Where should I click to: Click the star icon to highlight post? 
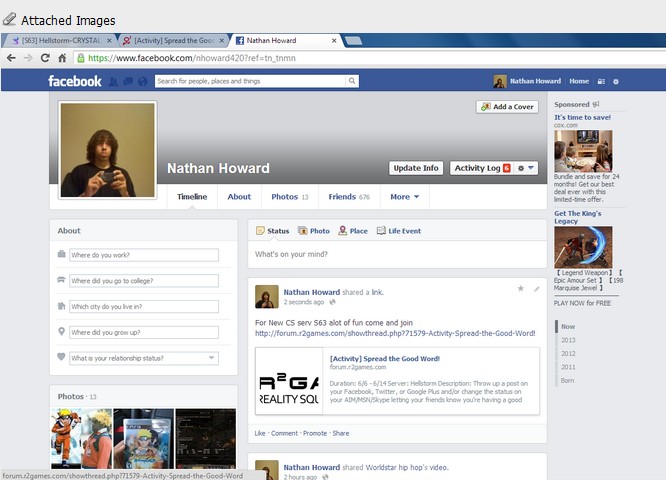(520, 289)
